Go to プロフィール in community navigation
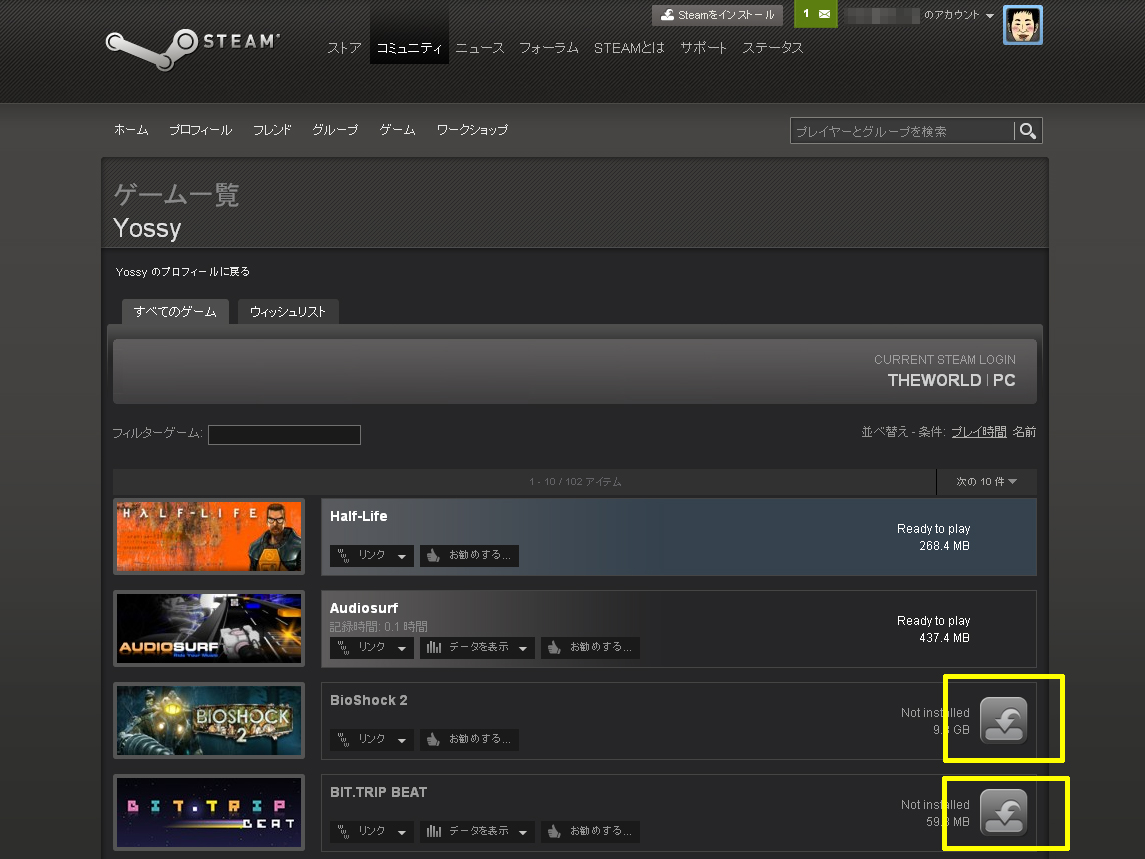Screen dimensions: 1145x859 [200, 129]
